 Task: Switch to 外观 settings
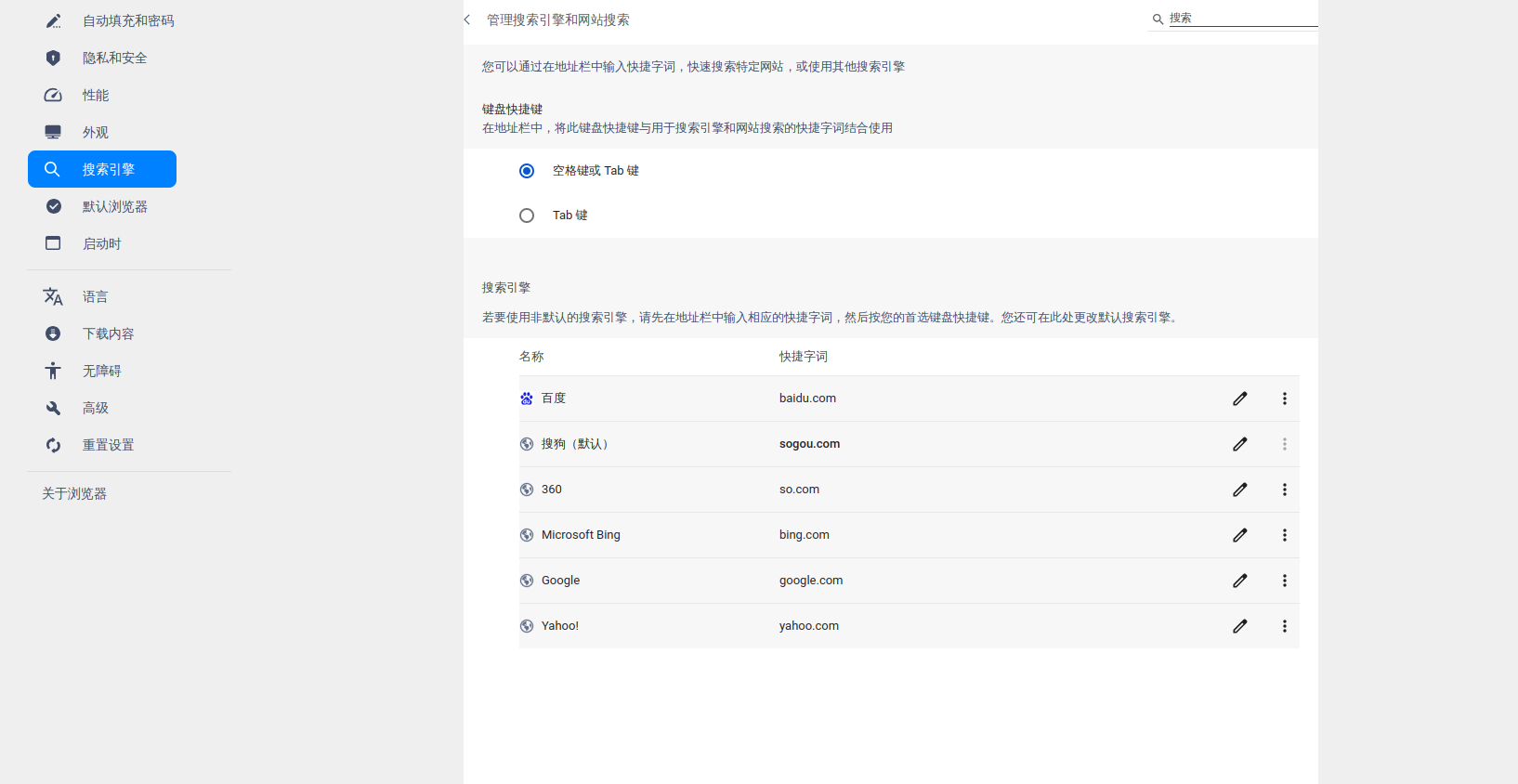102,132
